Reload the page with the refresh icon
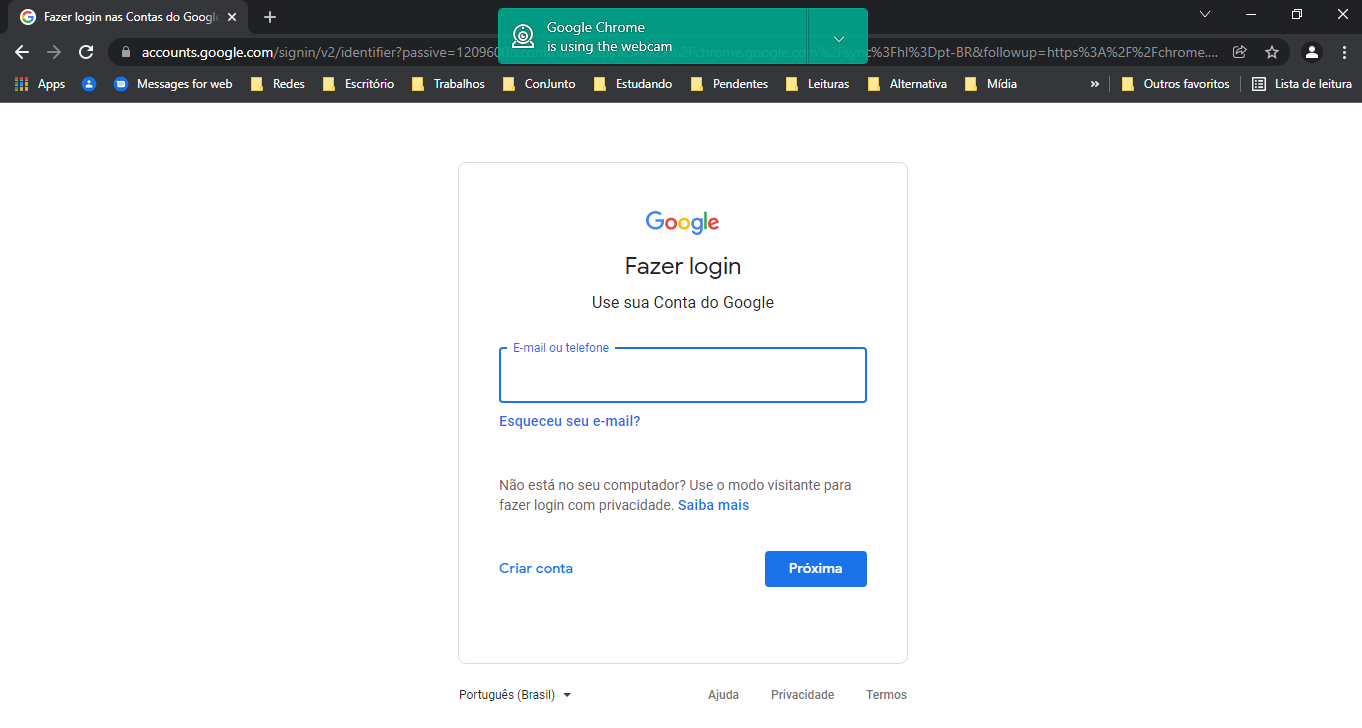The image size is (1362, 728). coord(86,52)
